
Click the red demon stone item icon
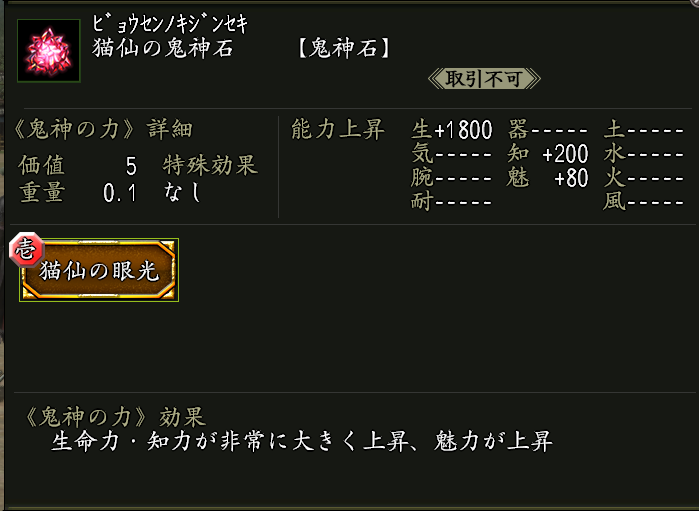point(44,52)
